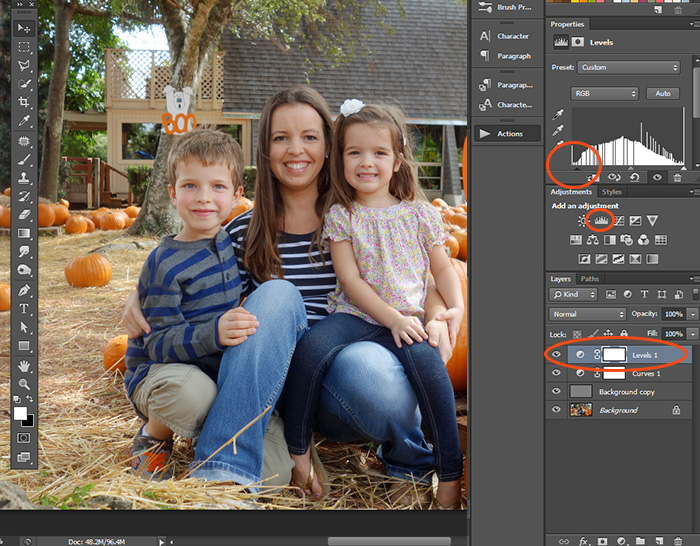Open the Preset Custom dropdown
This screenshot has width=700, height=546.
click(x=629, y=67)
